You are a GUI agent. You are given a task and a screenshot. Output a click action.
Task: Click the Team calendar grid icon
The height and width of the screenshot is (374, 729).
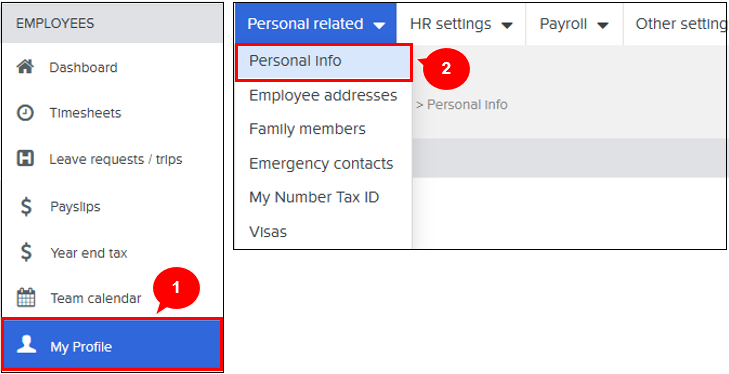click(x=26, y=298)
